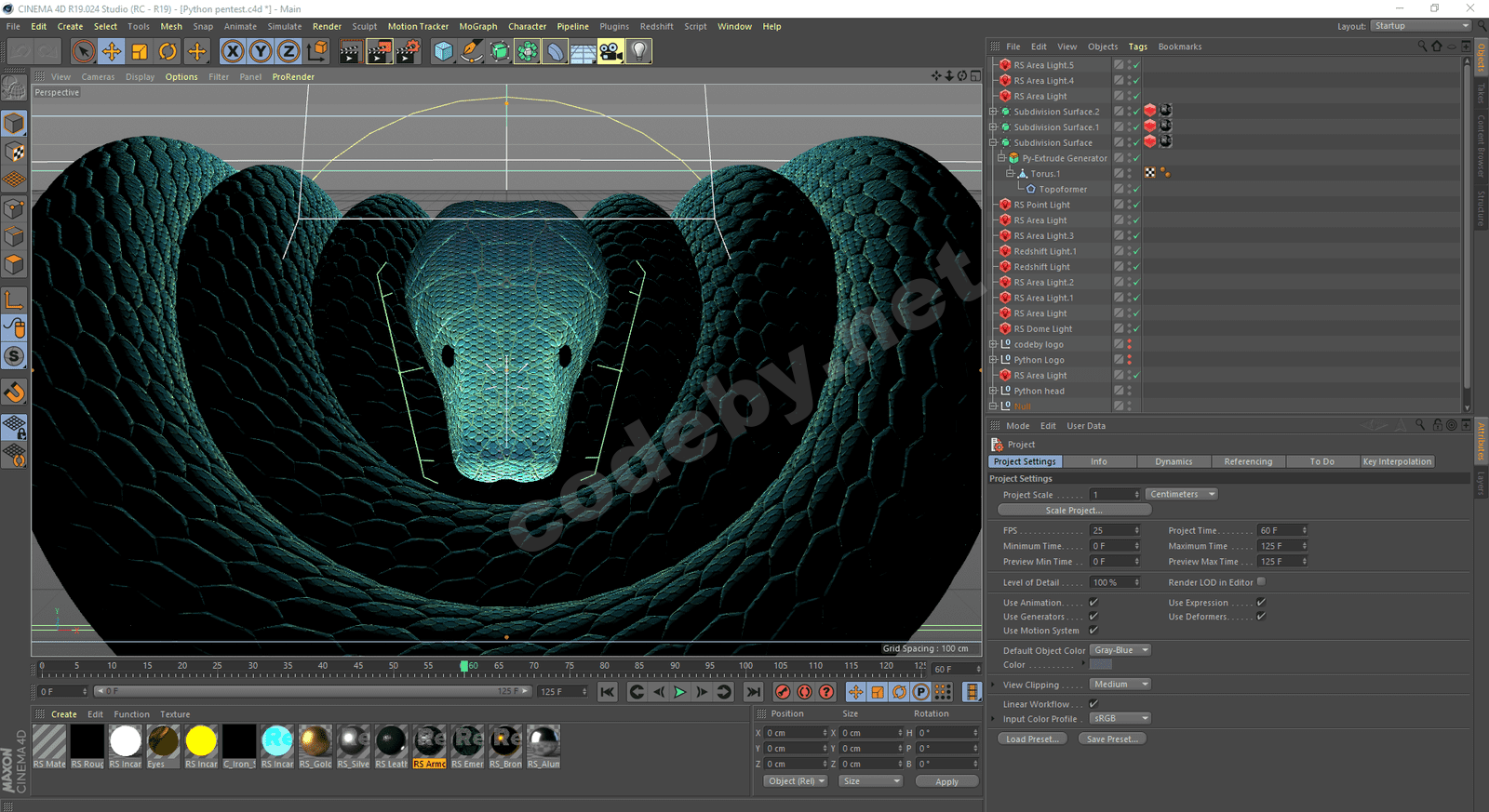The height and width of the screenshot is (812, 1489).
Task: Activate the Rotate tool
Action: pyautogui.click(x=168, y=52)
